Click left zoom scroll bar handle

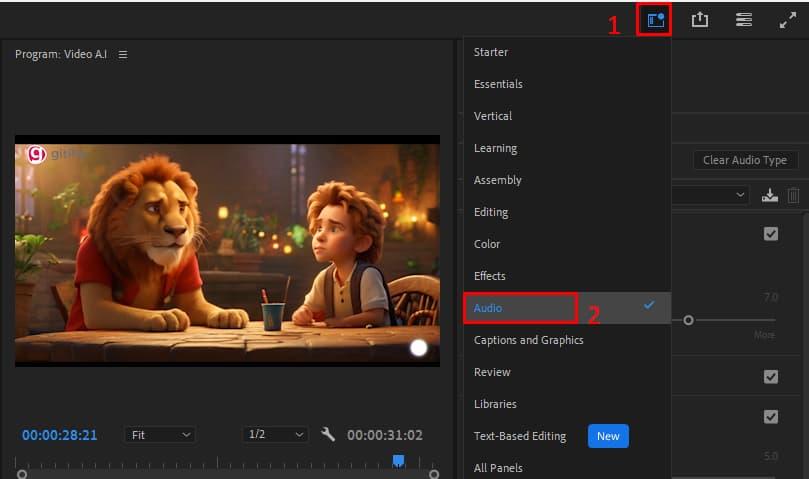coord(22,474)
